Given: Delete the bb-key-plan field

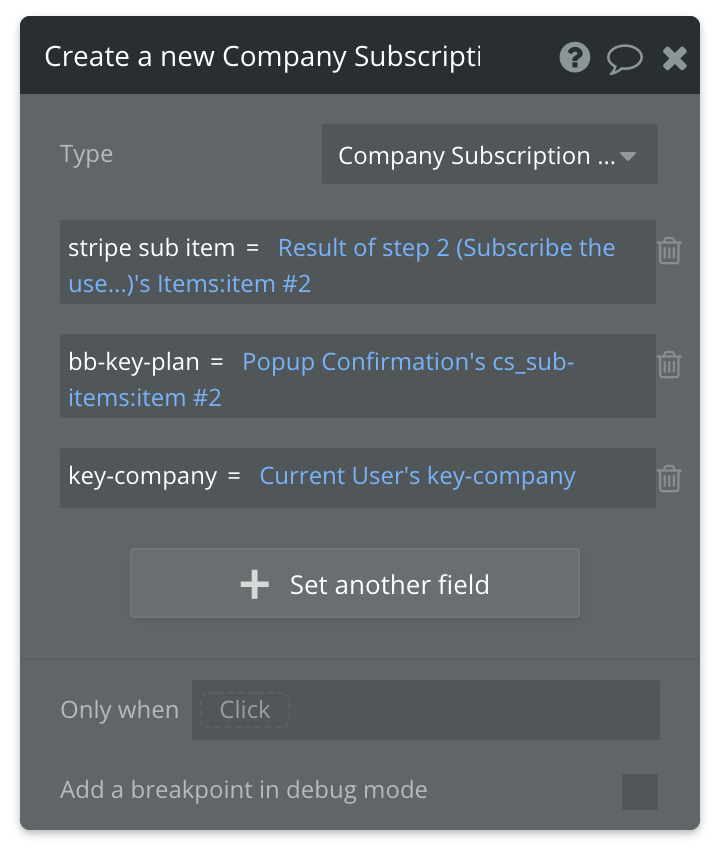Looking at the screenshot, I should (669, 364).
